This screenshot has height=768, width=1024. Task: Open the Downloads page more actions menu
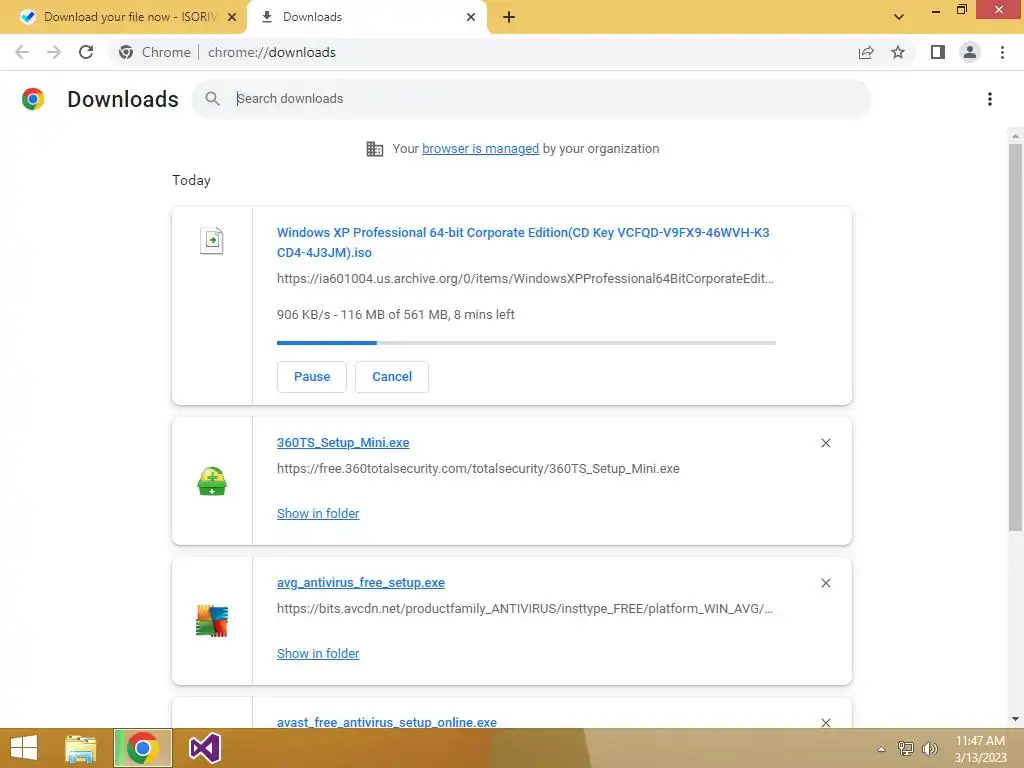coord(990,99)
